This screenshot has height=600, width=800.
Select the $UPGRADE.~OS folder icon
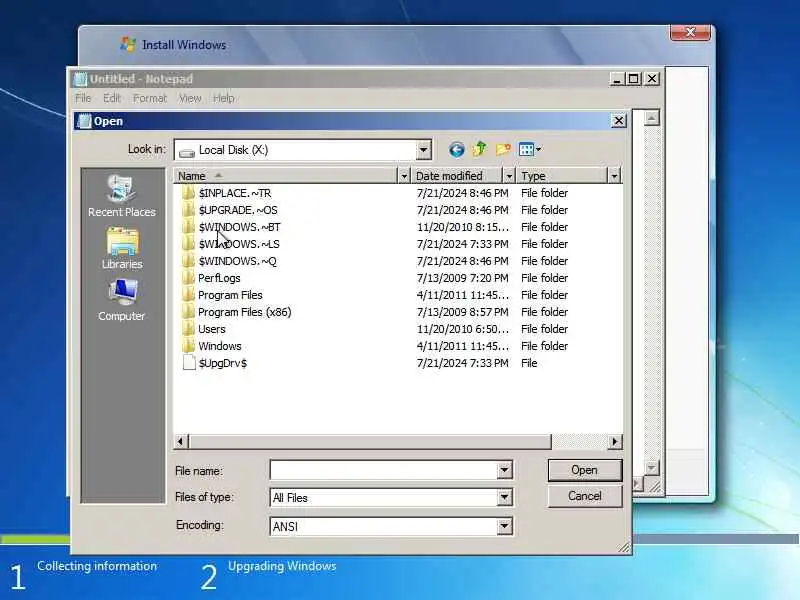pos(188,210)
